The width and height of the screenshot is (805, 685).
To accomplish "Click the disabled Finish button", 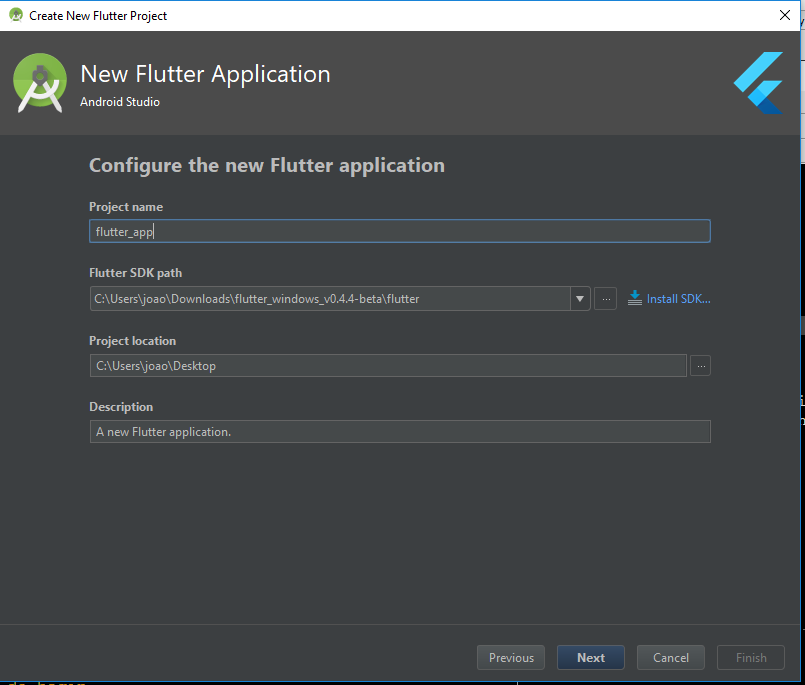I will coord(751,658).
